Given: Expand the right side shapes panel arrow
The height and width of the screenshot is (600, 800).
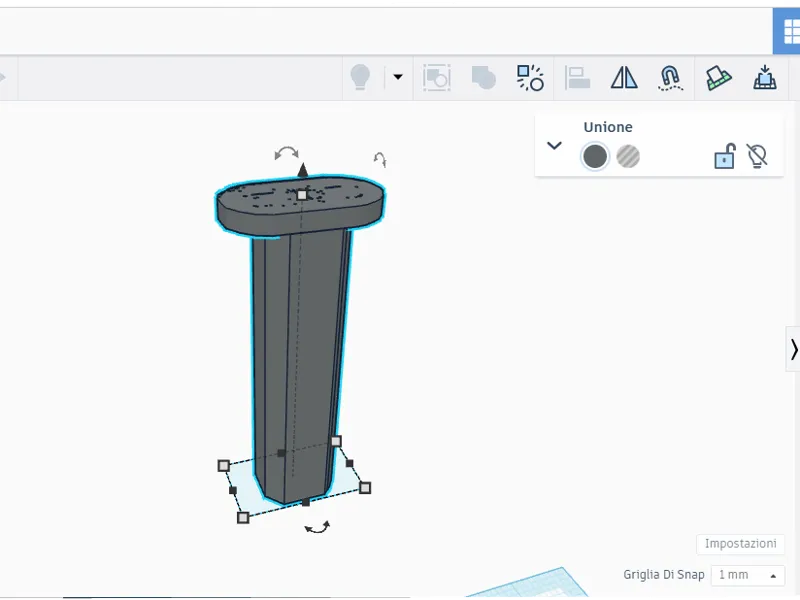Looking at the screenshot, I should pos(793,349).
